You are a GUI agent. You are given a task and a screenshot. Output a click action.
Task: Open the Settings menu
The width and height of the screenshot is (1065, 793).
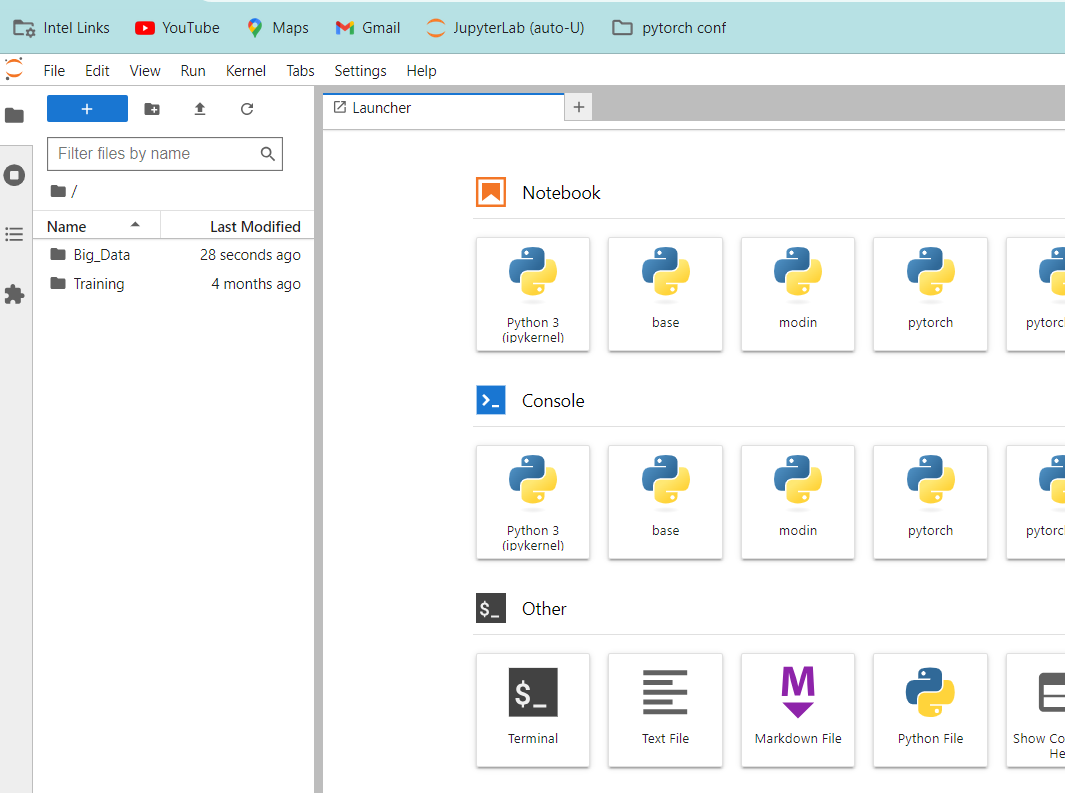[x=360, y=71]
